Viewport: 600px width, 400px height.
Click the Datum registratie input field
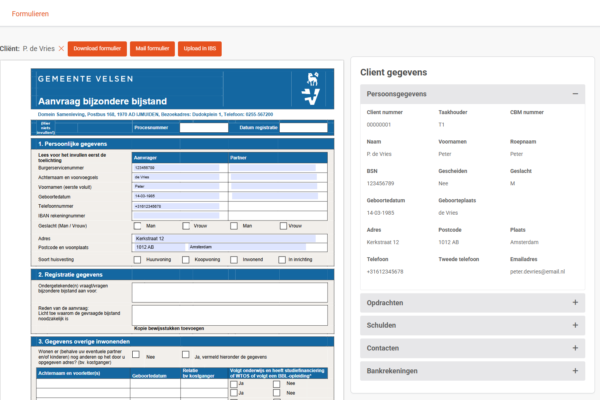303,127
